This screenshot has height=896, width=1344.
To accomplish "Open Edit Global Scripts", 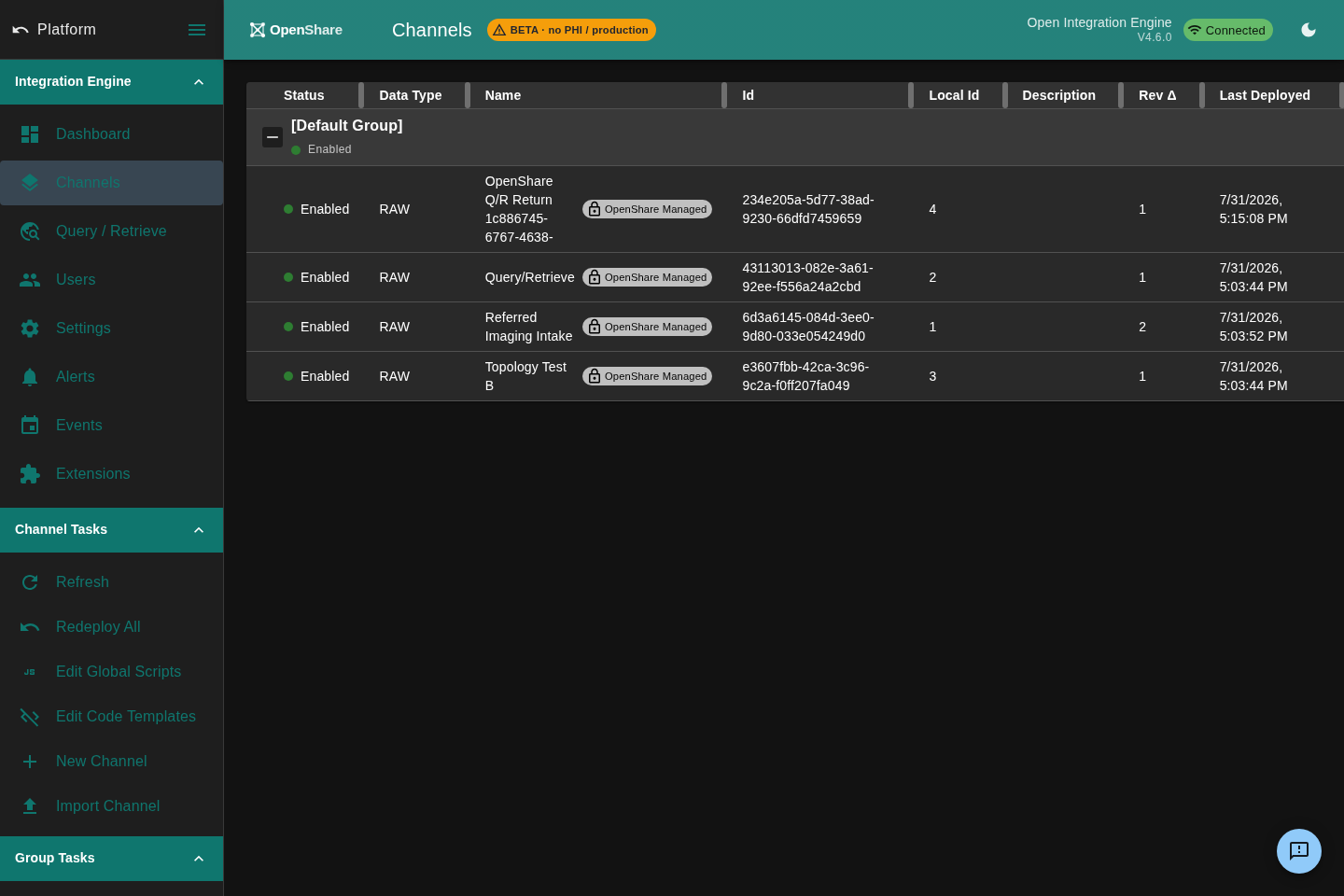I will (x=111, y=672).
